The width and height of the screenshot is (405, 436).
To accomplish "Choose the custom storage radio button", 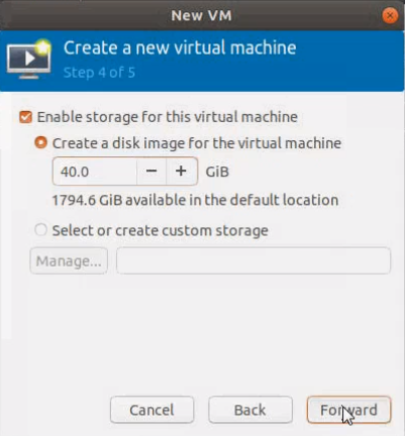I will coord(41,230).
